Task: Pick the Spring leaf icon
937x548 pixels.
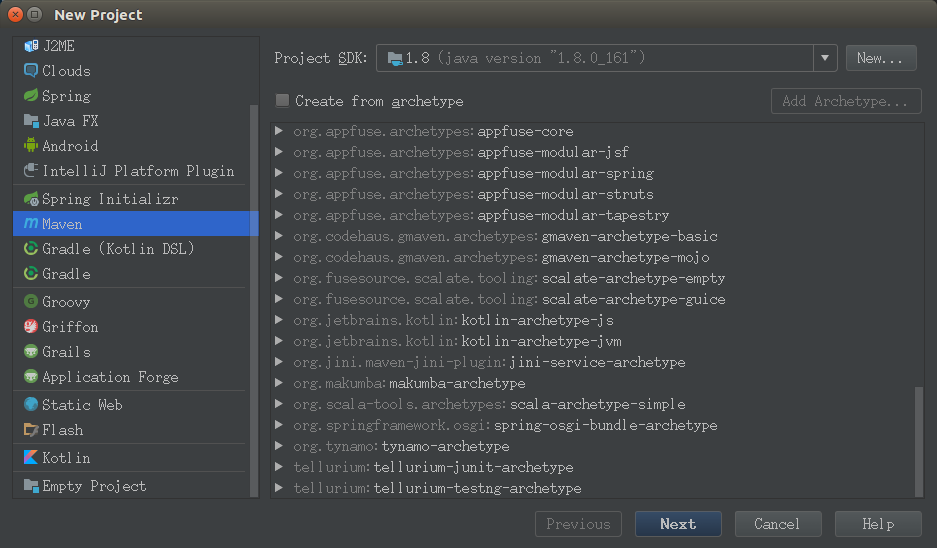Action: [31, 96]
